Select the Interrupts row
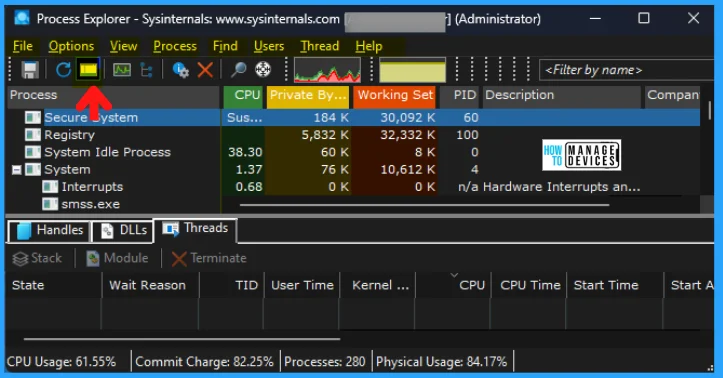The image size is (723, 378). click(354, 187)
